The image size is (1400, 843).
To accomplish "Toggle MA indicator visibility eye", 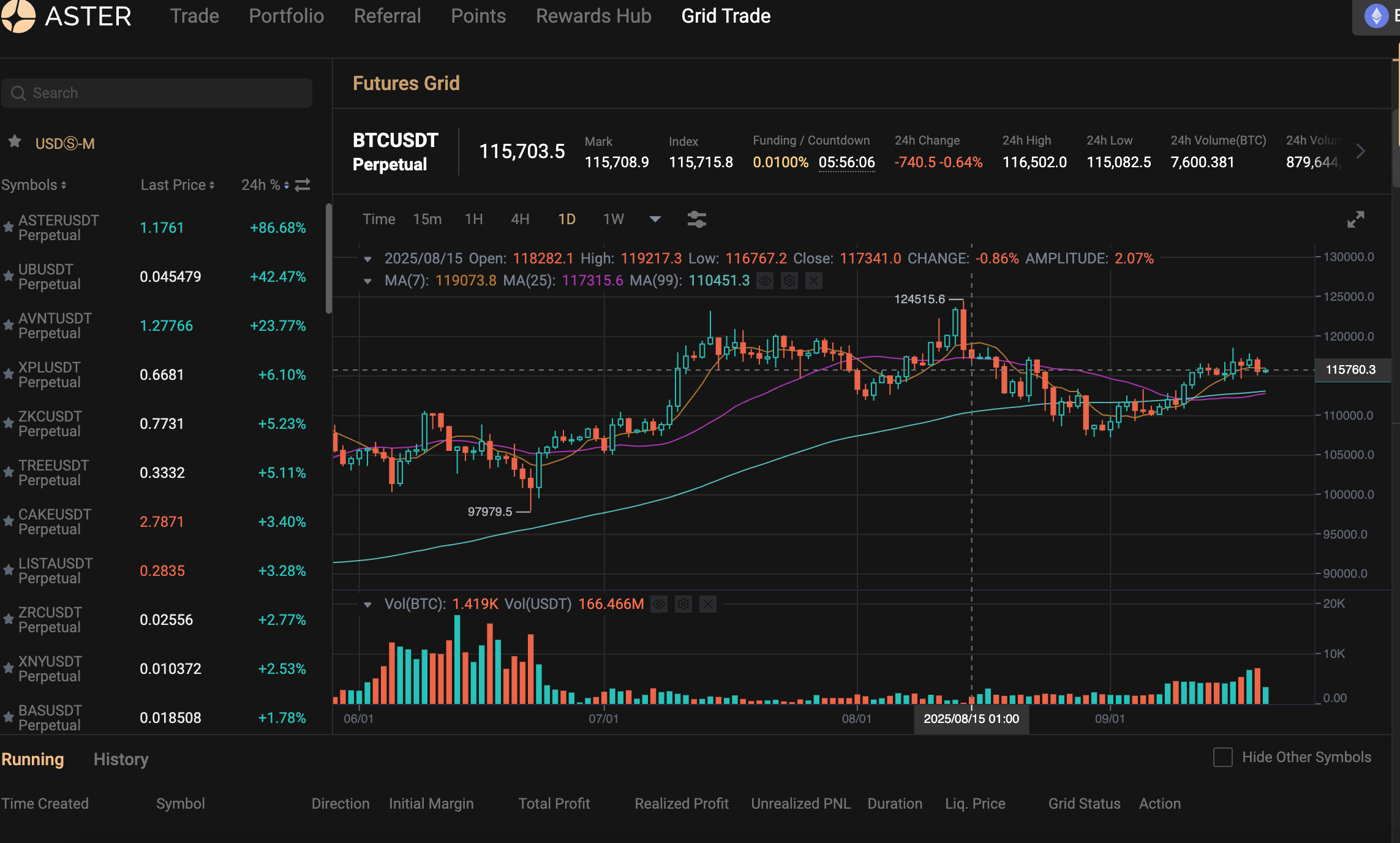I will coord(765,281).
